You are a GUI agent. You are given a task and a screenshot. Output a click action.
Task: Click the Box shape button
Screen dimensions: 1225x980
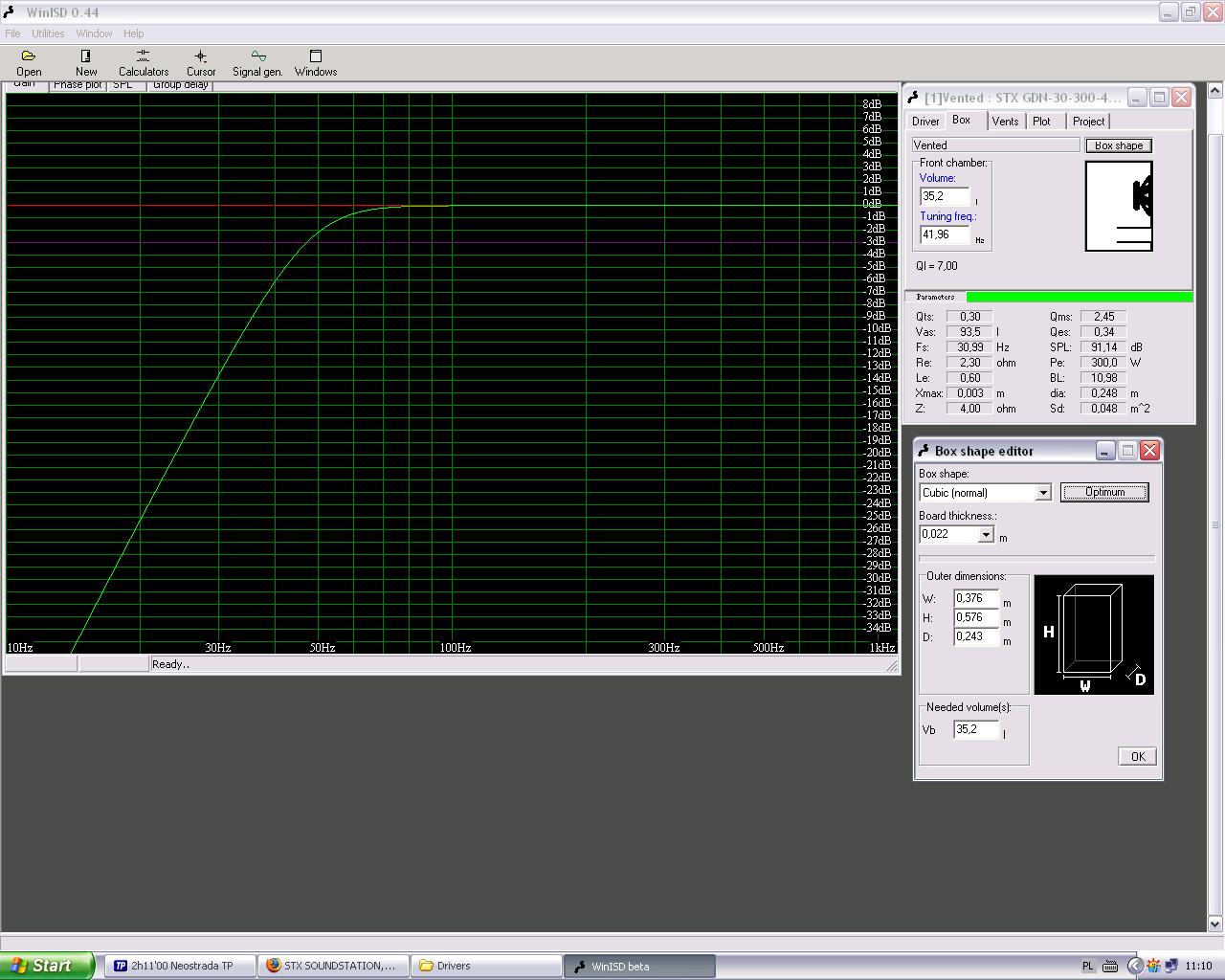tap(1118, 145)
